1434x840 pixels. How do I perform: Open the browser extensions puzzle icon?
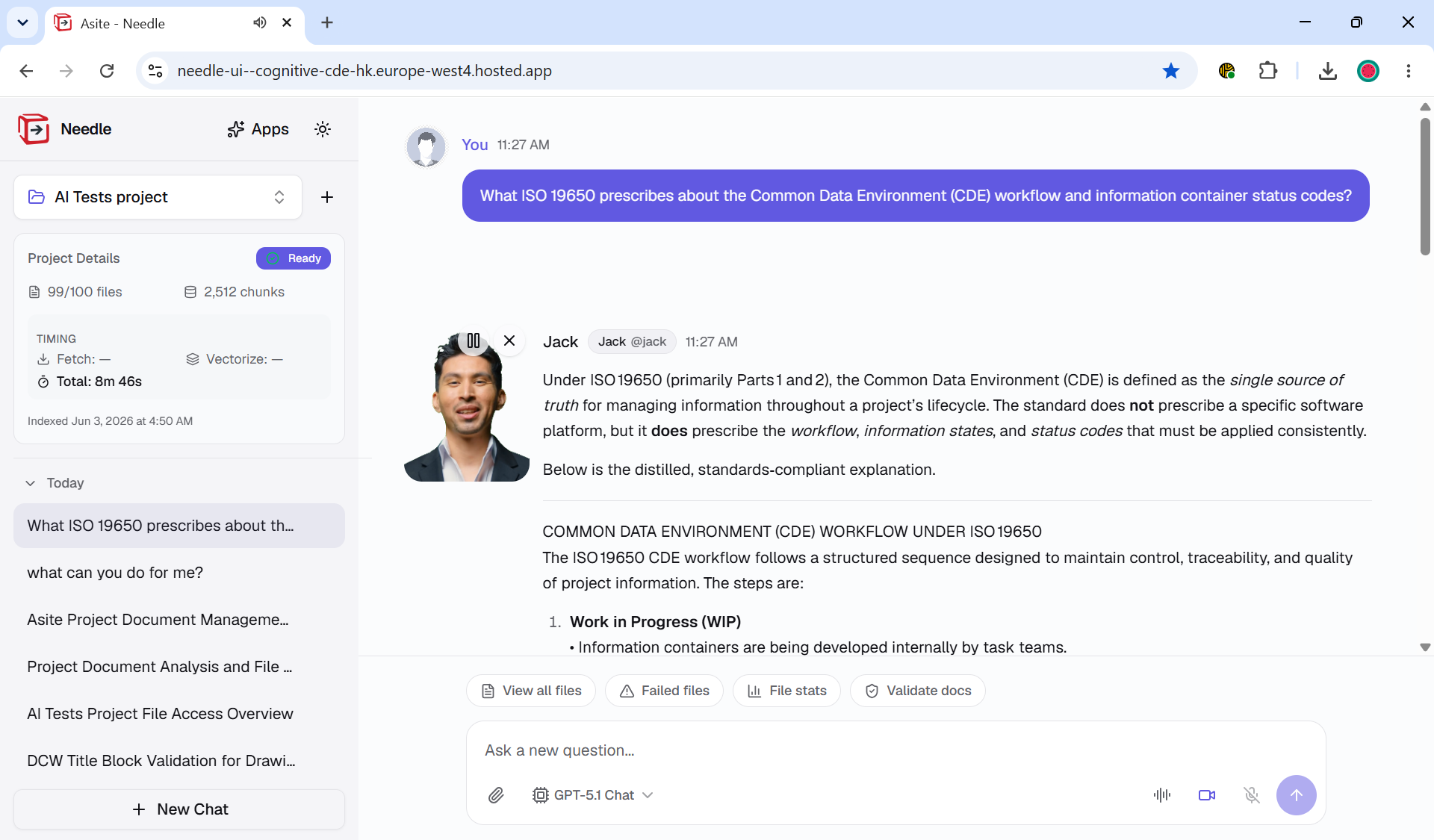pos(1268,71)
